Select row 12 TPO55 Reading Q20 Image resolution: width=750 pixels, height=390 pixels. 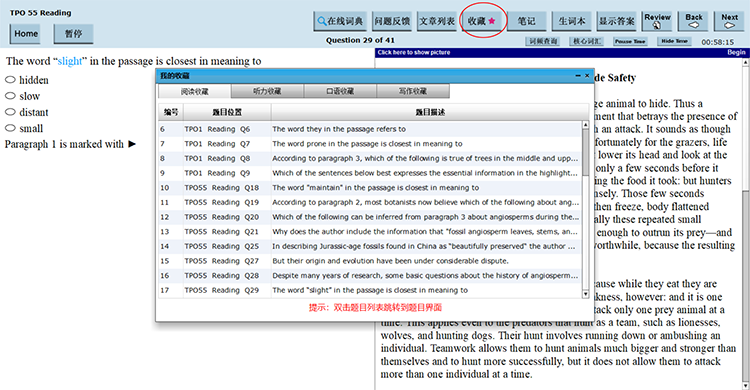[x=370, y=217]
